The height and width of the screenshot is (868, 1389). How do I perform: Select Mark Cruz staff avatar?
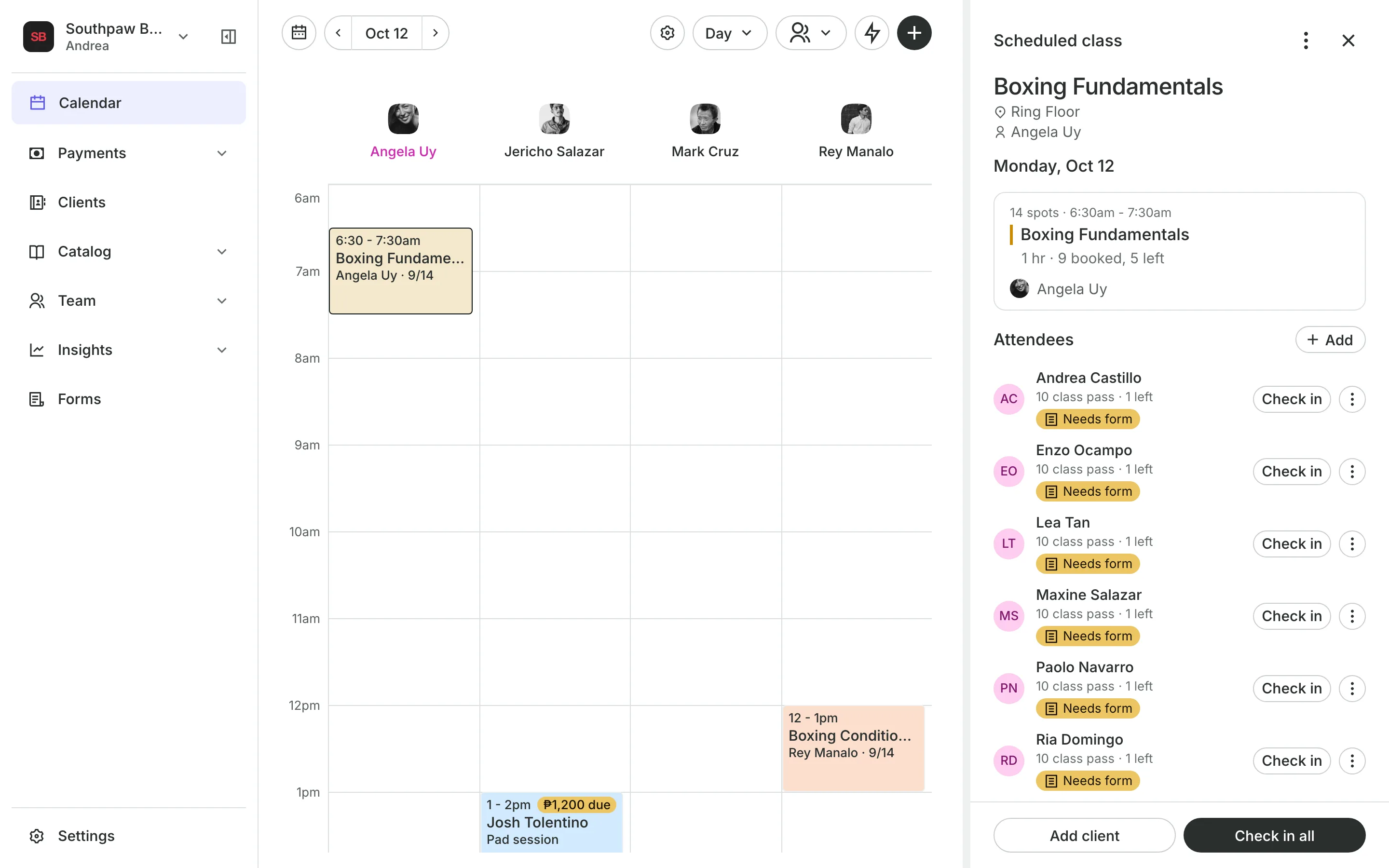tap(705, 119)
